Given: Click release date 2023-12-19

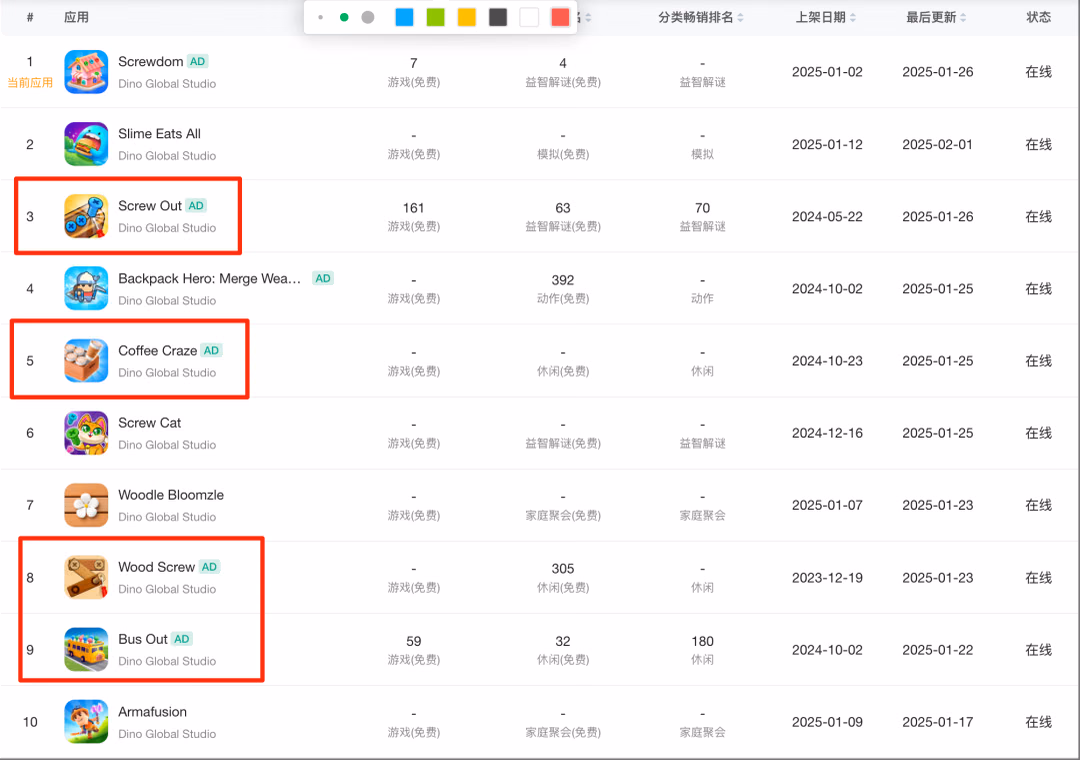Looking at the screenshot, I should 827,577.
